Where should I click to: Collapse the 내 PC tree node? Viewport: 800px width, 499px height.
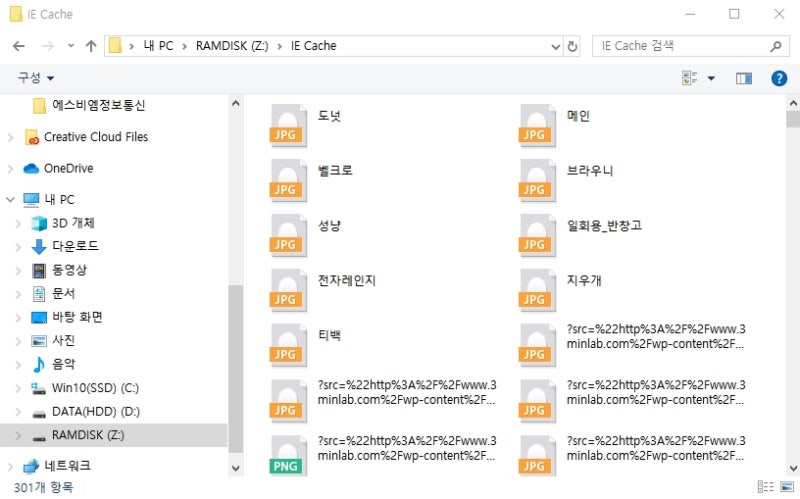[x=10, y=199]
